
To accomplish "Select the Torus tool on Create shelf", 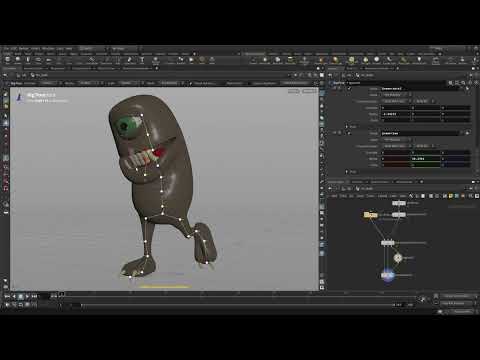I will point(38,60).
